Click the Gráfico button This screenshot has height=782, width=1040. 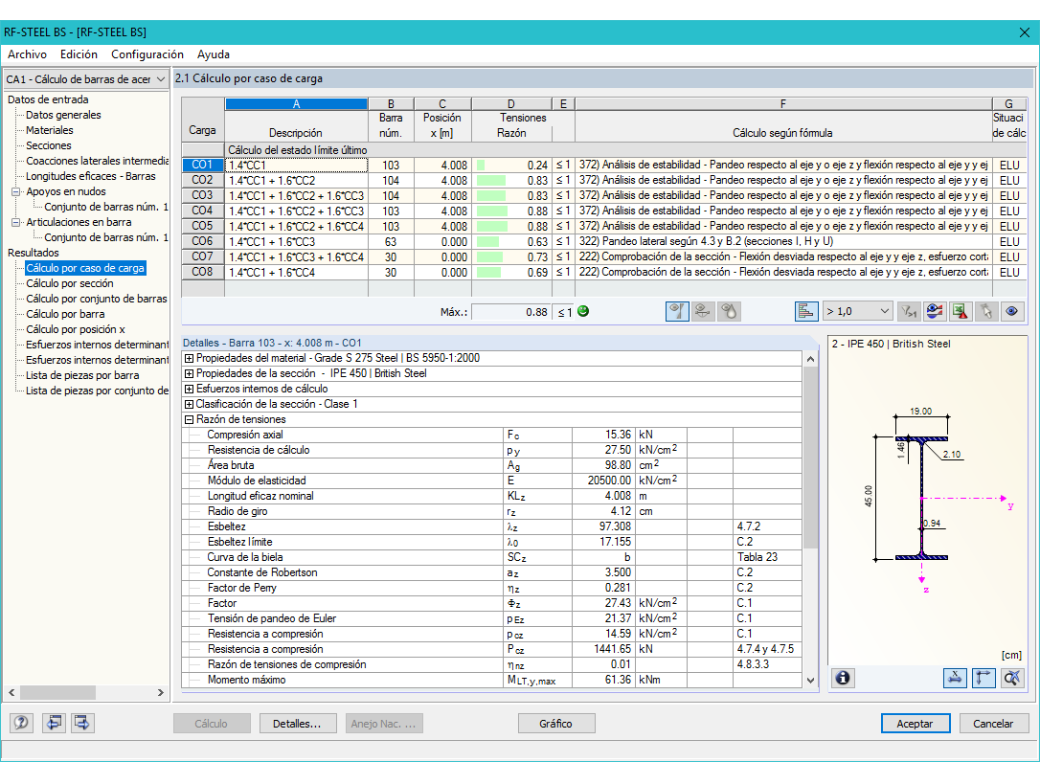tap(556, 724)
